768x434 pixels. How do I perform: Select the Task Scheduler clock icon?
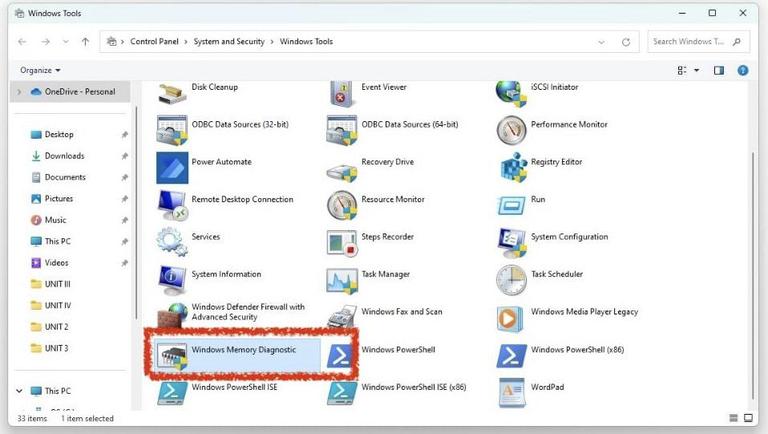pos(511,280)
